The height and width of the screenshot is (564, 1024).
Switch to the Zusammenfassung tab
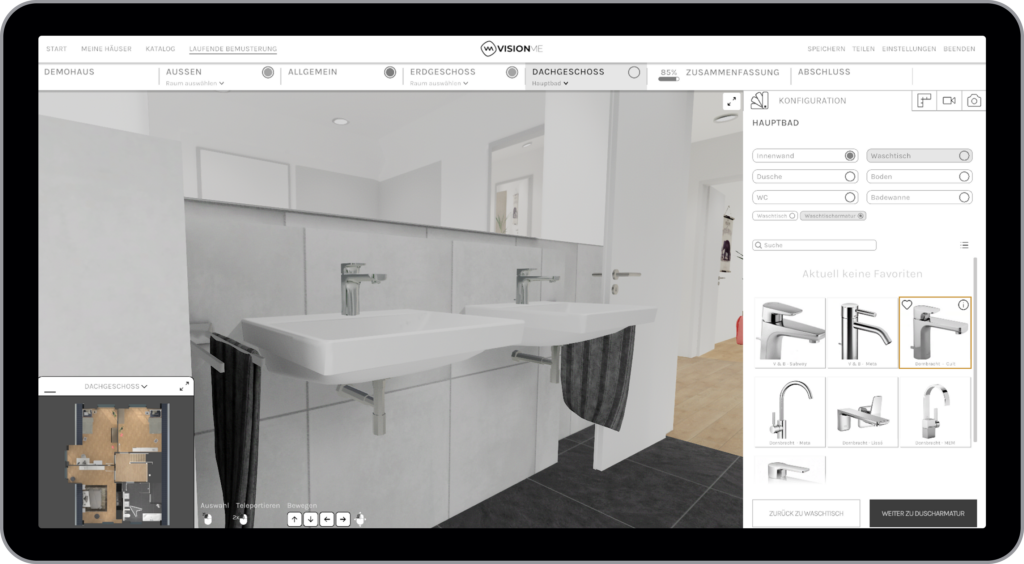734,73
